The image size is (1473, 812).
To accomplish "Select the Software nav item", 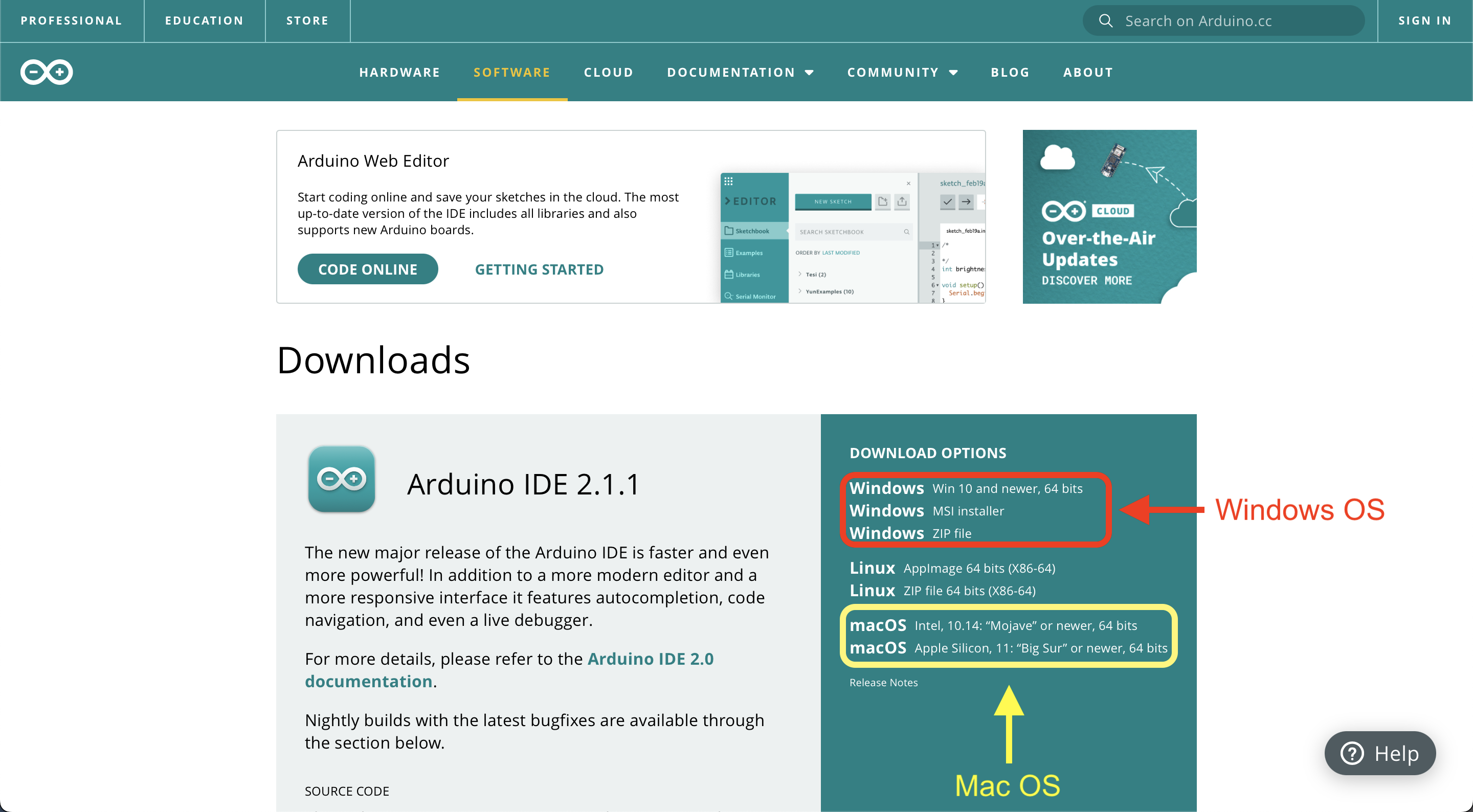I will pyautogui.click(x=512, y=72).
